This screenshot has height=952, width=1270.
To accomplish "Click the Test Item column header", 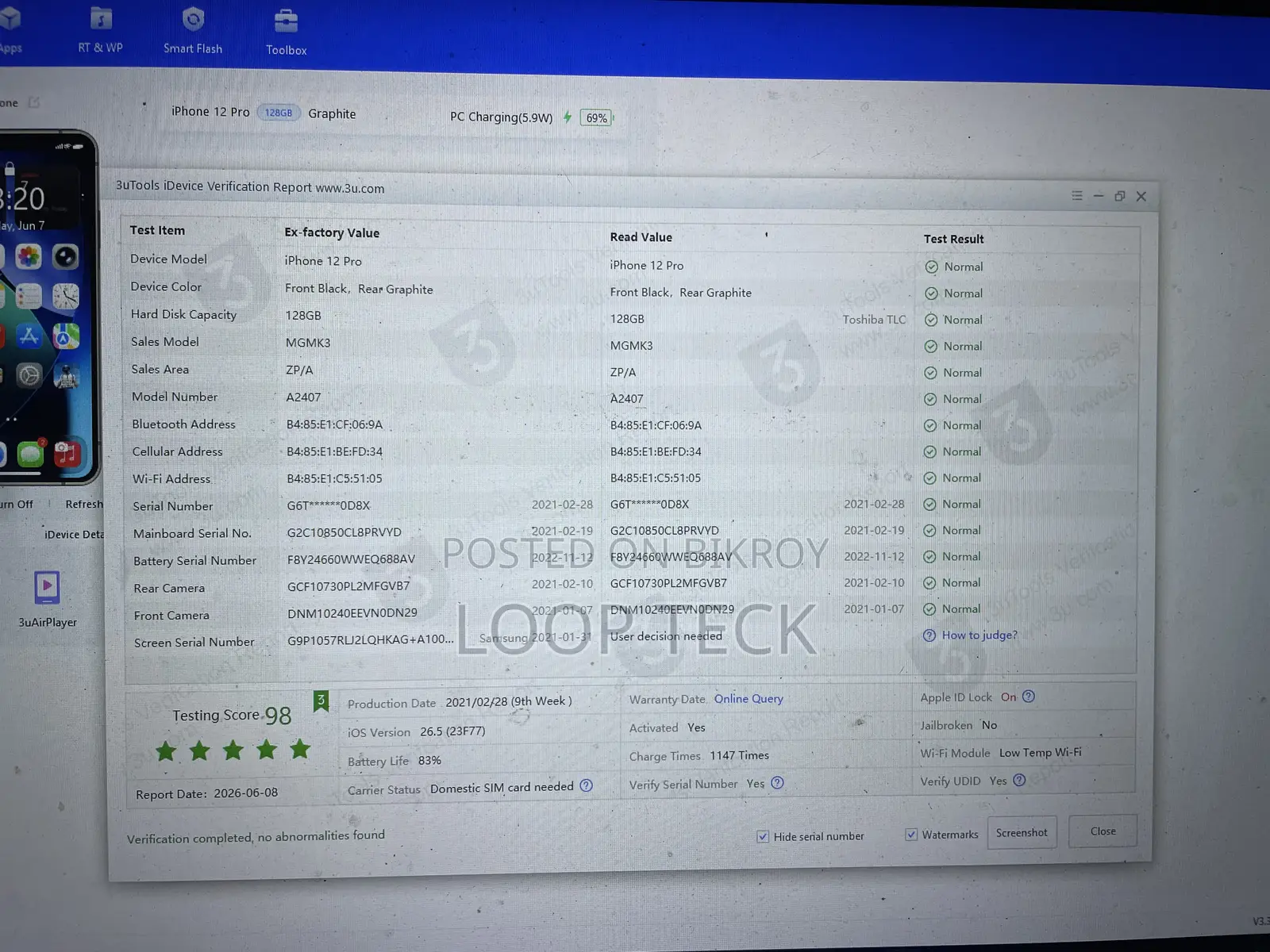I will coord(157,230).
